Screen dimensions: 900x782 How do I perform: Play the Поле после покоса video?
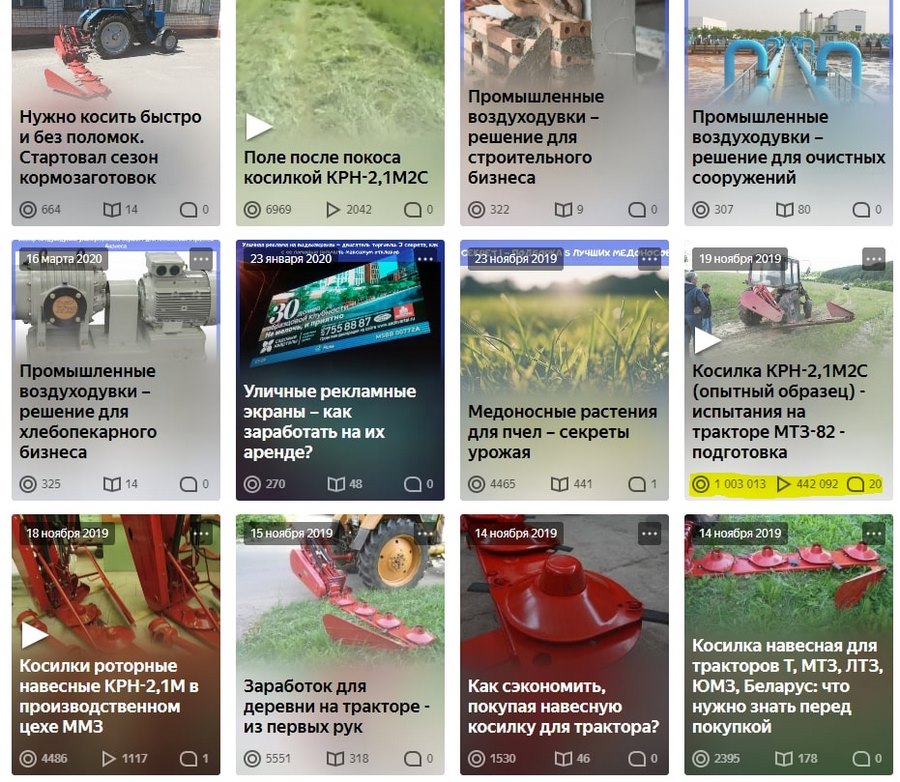pos(258,126)
